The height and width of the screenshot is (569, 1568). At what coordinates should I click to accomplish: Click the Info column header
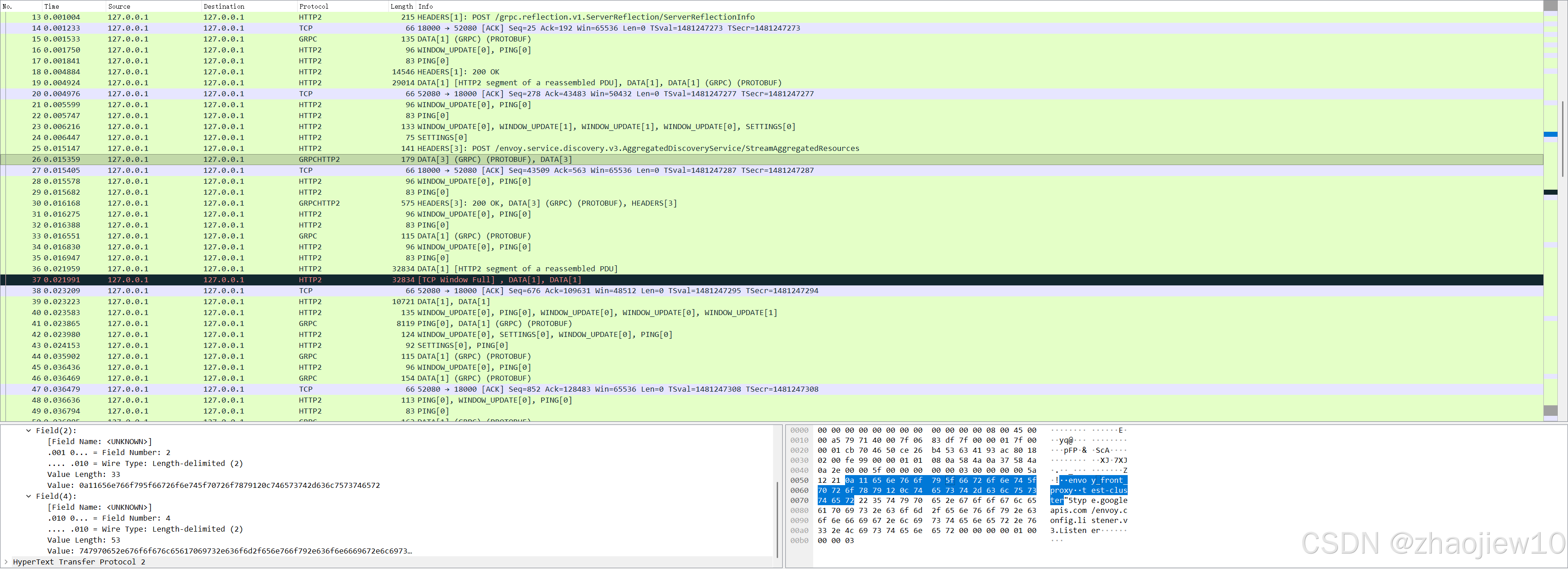tap(425, 6)
